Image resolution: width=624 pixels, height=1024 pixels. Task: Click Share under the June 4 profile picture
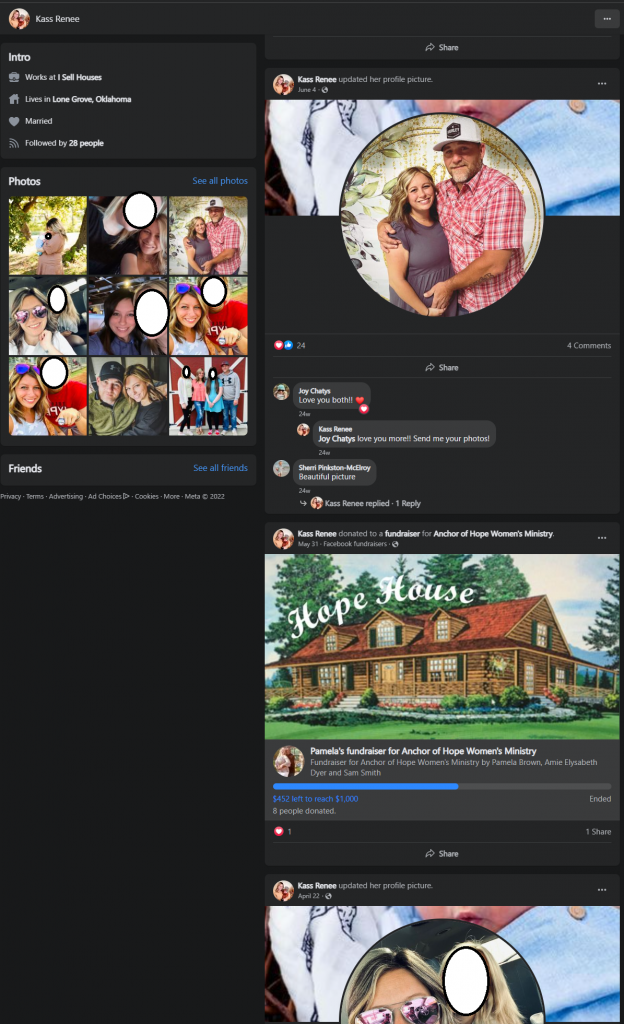coord(442,368)
